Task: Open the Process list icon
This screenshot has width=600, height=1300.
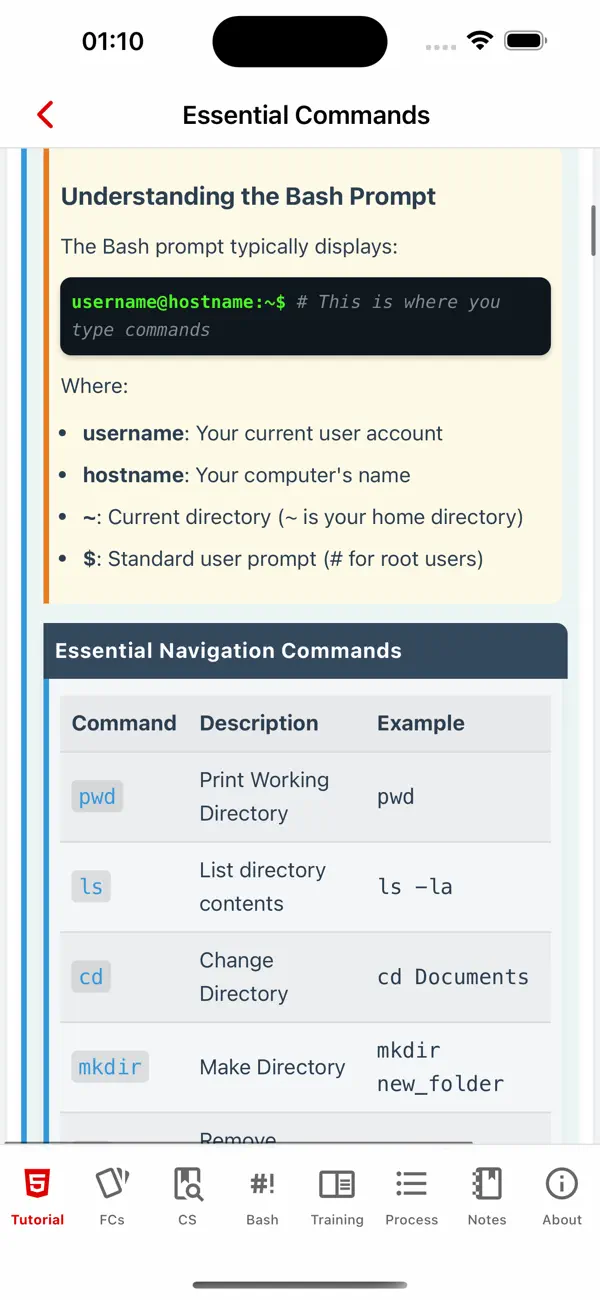Action: [x=412, y=1185]
